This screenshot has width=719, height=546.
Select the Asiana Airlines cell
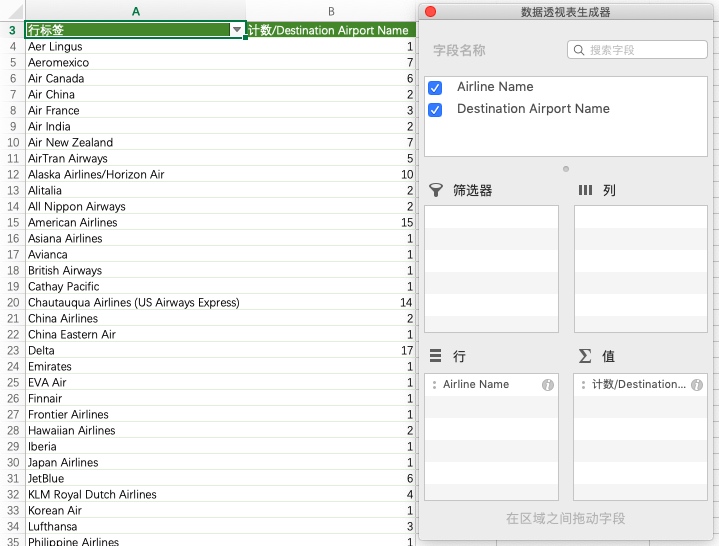[x=136, y=238]
